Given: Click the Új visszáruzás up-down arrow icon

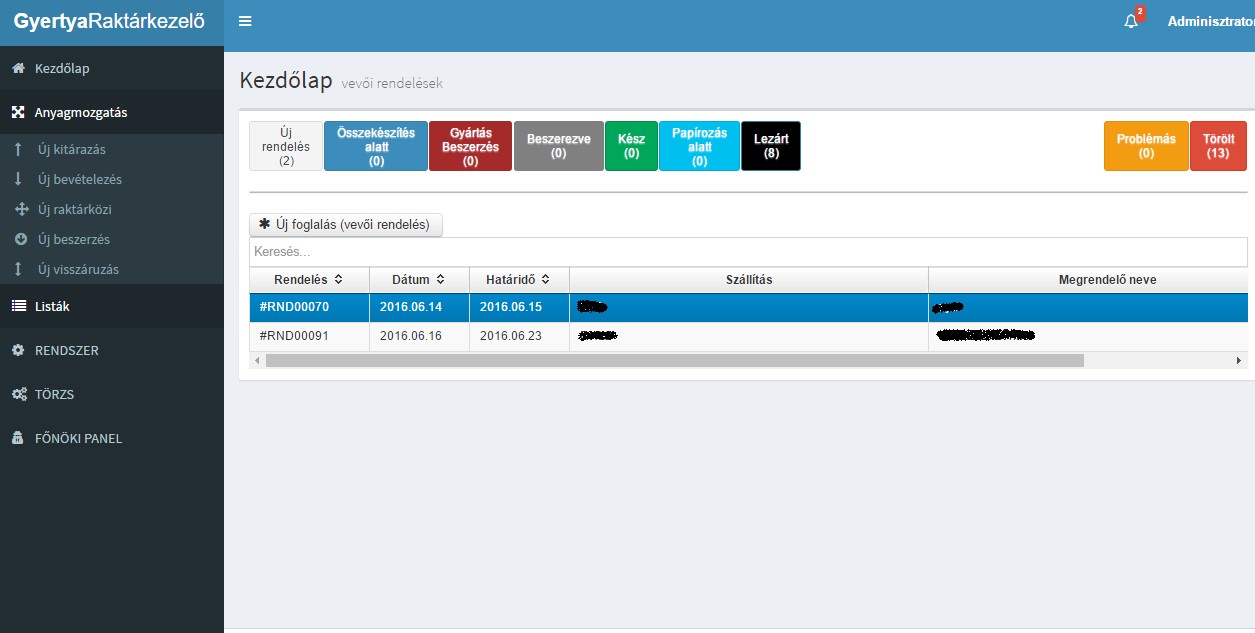Looking at the screenshot, I should [18, 270].
